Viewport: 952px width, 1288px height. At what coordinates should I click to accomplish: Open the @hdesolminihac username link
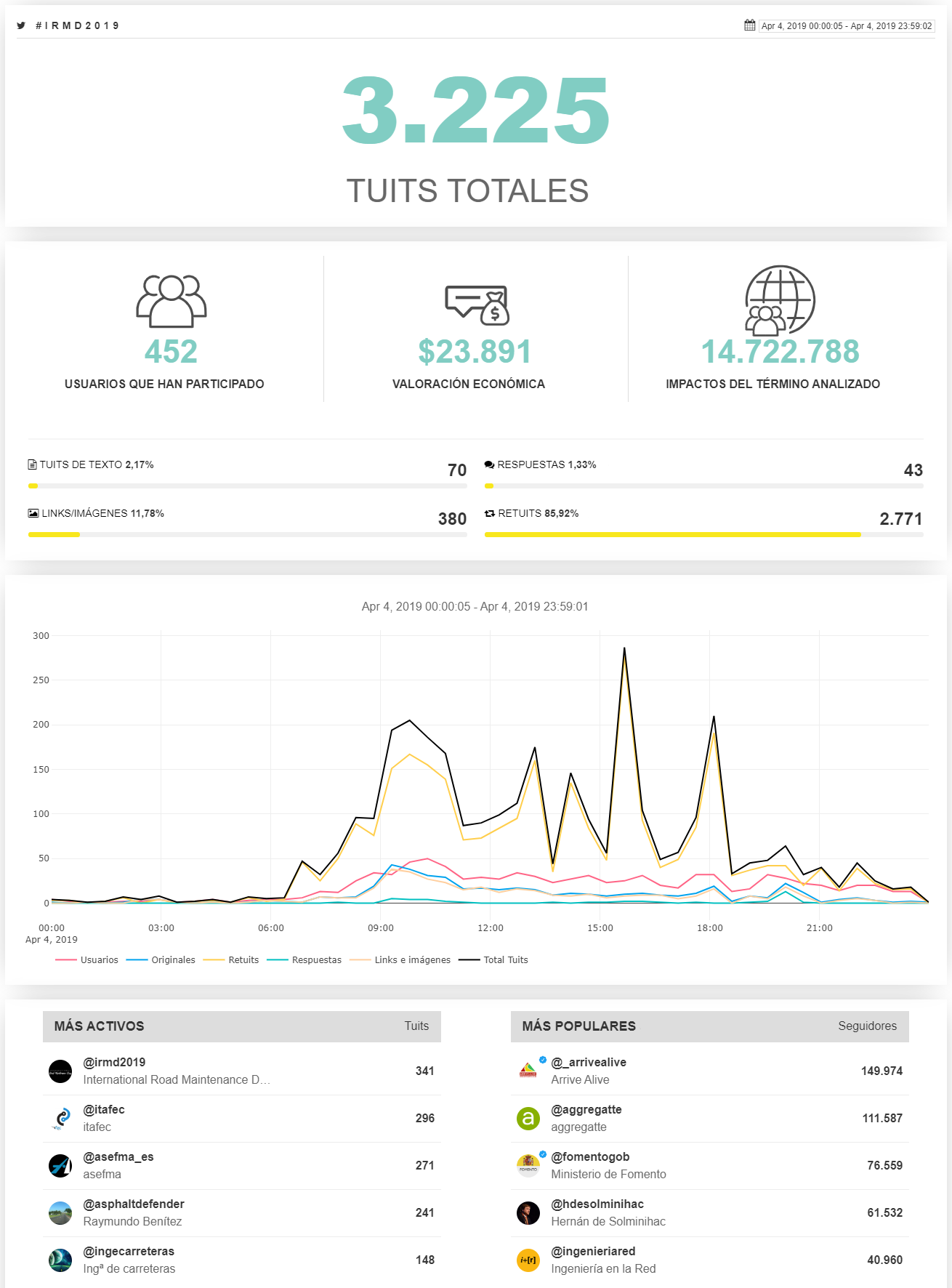tap(597, 1204)
